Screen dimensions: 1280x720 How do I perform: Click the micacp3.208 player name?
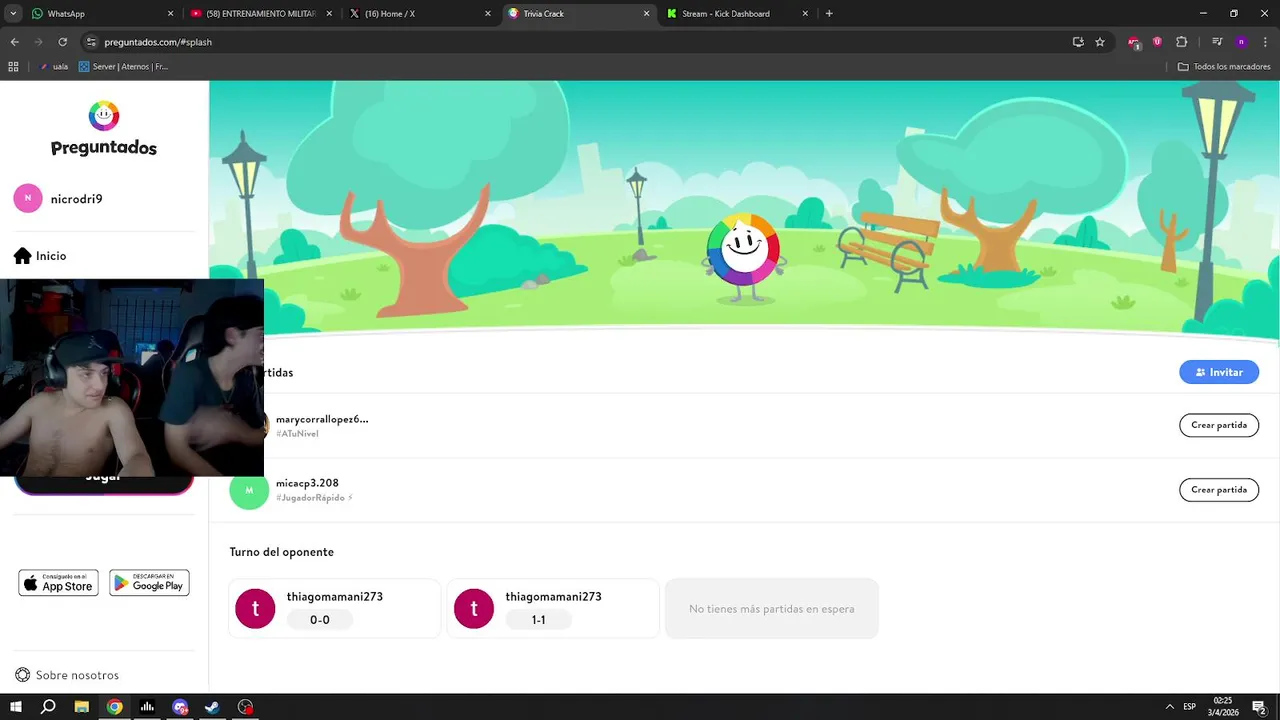pyautogui.click(x=307, y=483)
